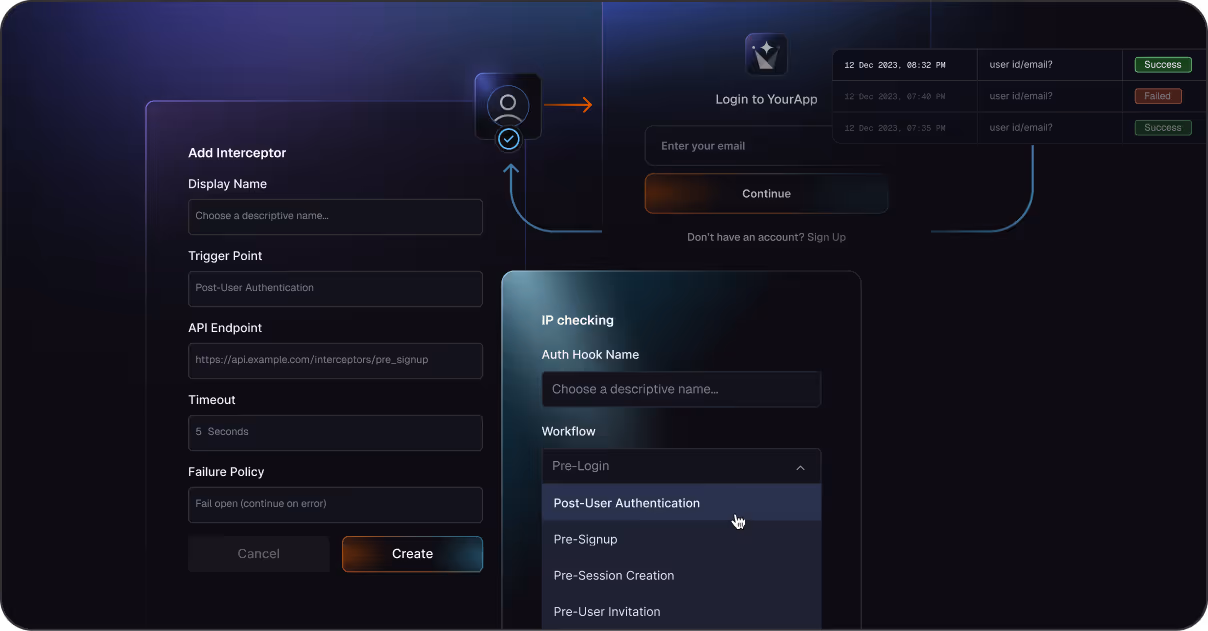Click the user avatar icon tile
The height and width of the screenshot is (631, 1208).
coord(508,106)
